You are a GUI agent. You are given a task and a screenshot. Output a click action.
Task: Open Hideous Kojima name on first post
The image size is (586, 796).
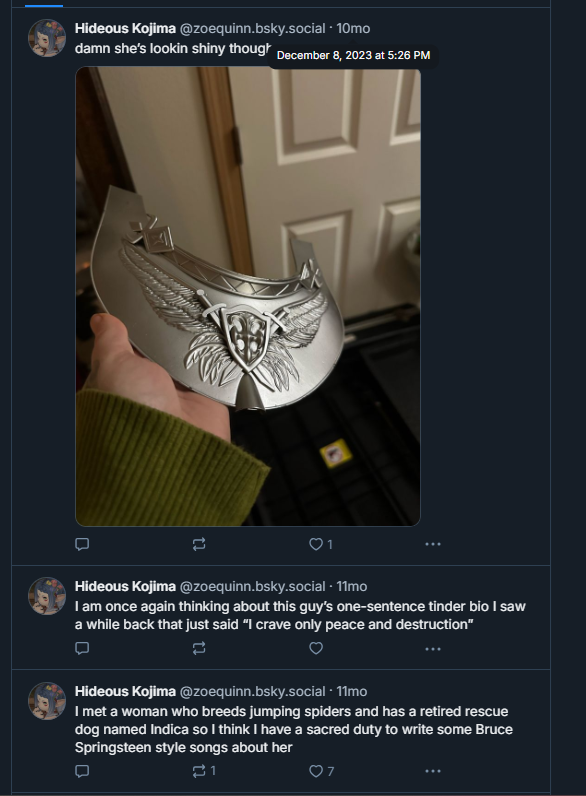coord(125,28)
